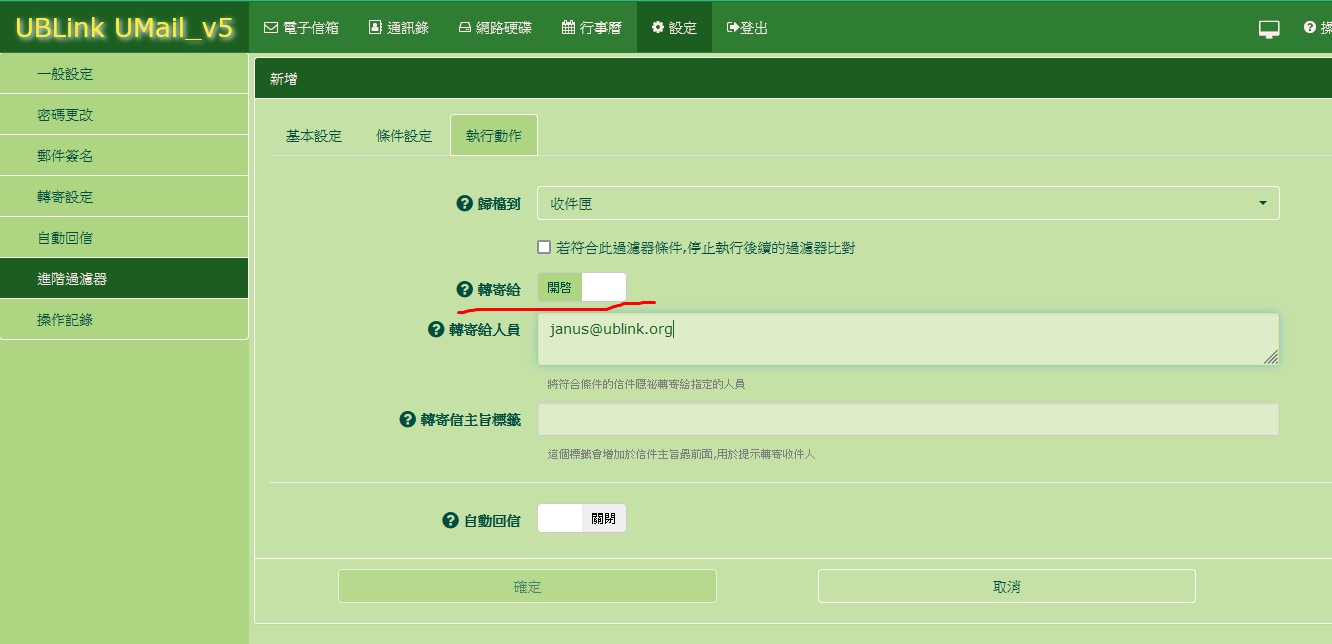This screenshot has width=1332, height=644.
Task: Open 電子信箱 mailbox from top navigation
Action: click(301, 28)
